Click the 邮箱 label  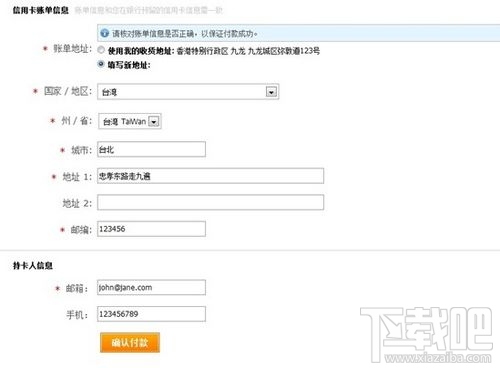click(77, 288)
